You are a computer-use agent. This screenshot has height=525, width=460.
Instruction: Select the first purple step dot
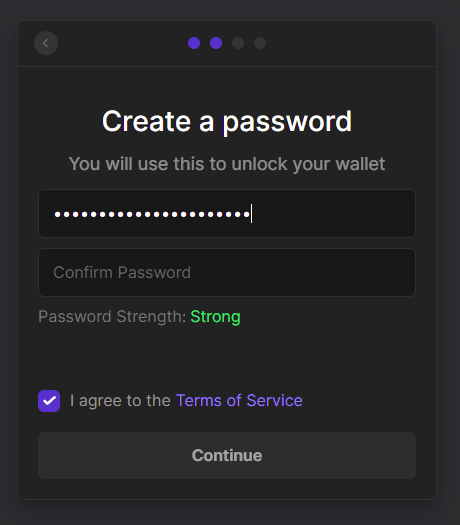click(194, 43)
